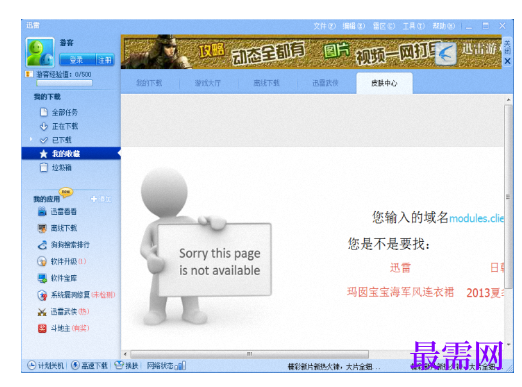Open the red 迅雷 suggestion link
Screen dimensions: 522x387
coord(400,268)
